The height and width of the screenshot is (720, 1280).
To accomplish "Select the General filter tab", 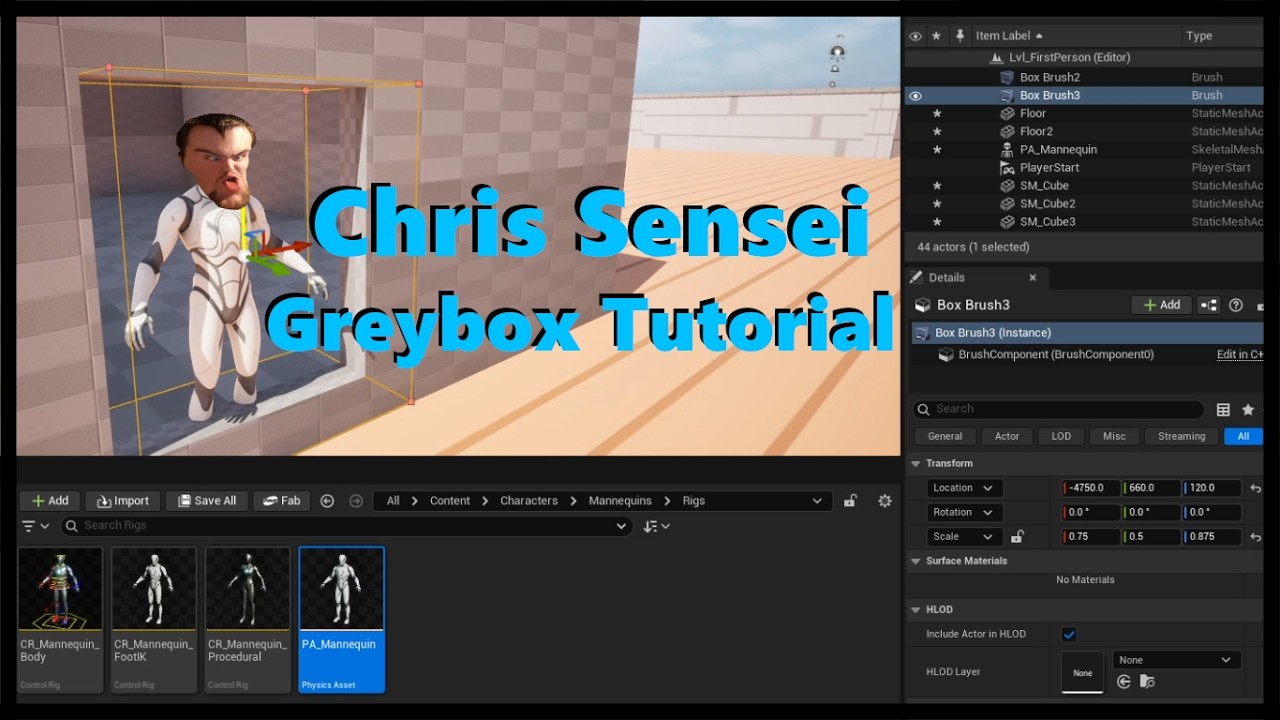I will click(x=945, y=436).
